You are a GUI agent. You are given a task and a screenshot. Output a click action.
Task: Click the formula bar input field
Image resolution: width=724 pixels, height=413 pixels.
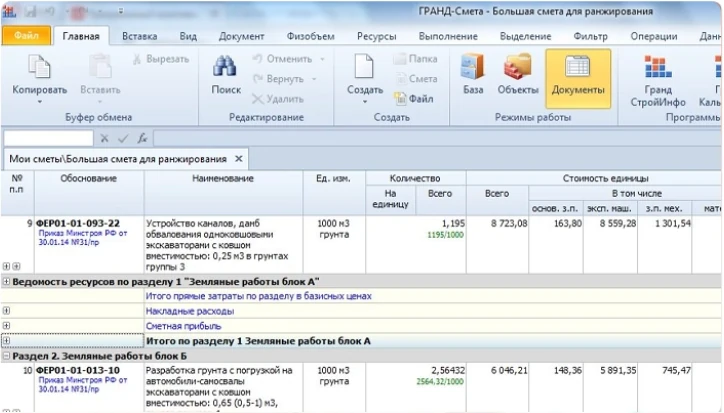coord(438,138)
